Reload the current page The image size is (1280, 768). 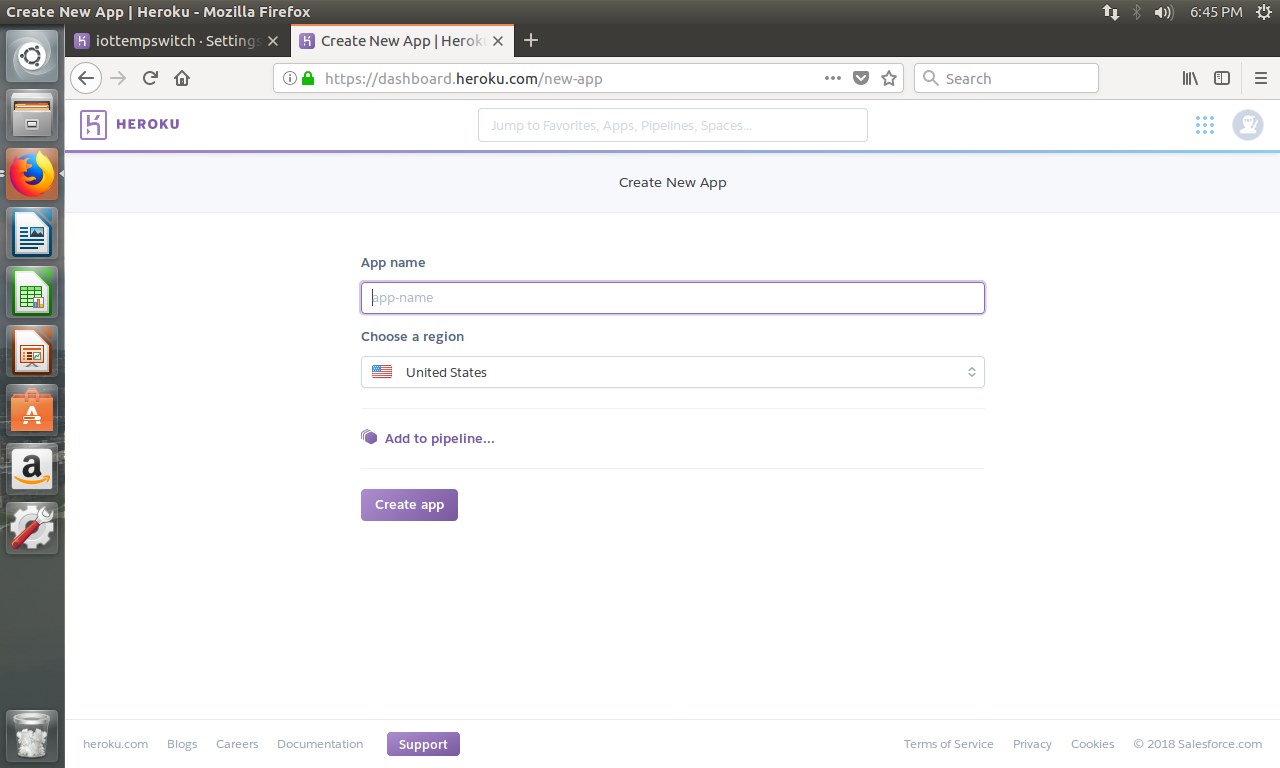click(x=150, y=78)
